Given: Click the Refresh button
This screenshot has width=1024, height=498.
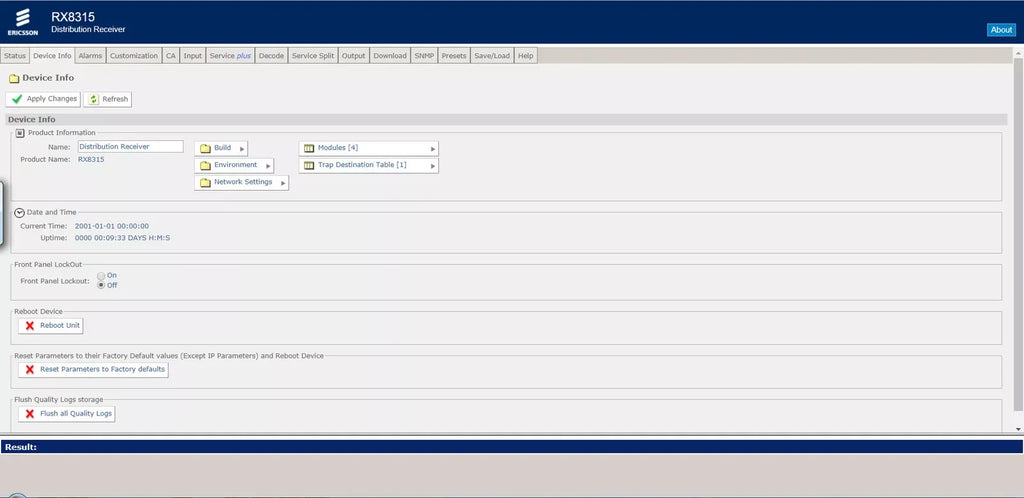Looking at the screenshot, I should (x=108, y=99).
